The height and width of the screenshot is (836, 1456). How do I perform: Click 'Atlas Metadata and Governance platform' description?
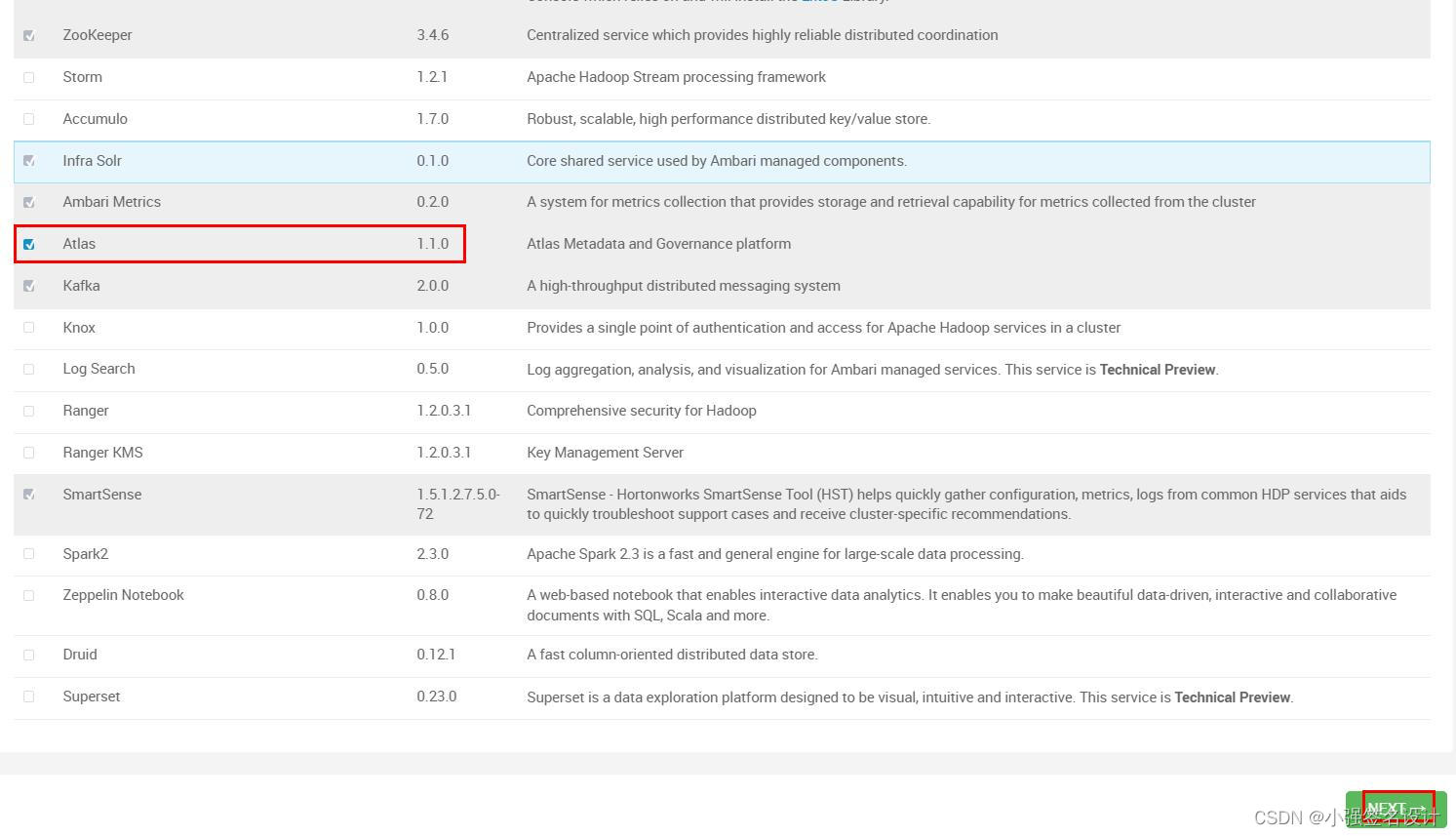pyautogui.click(x=659, y=244)
